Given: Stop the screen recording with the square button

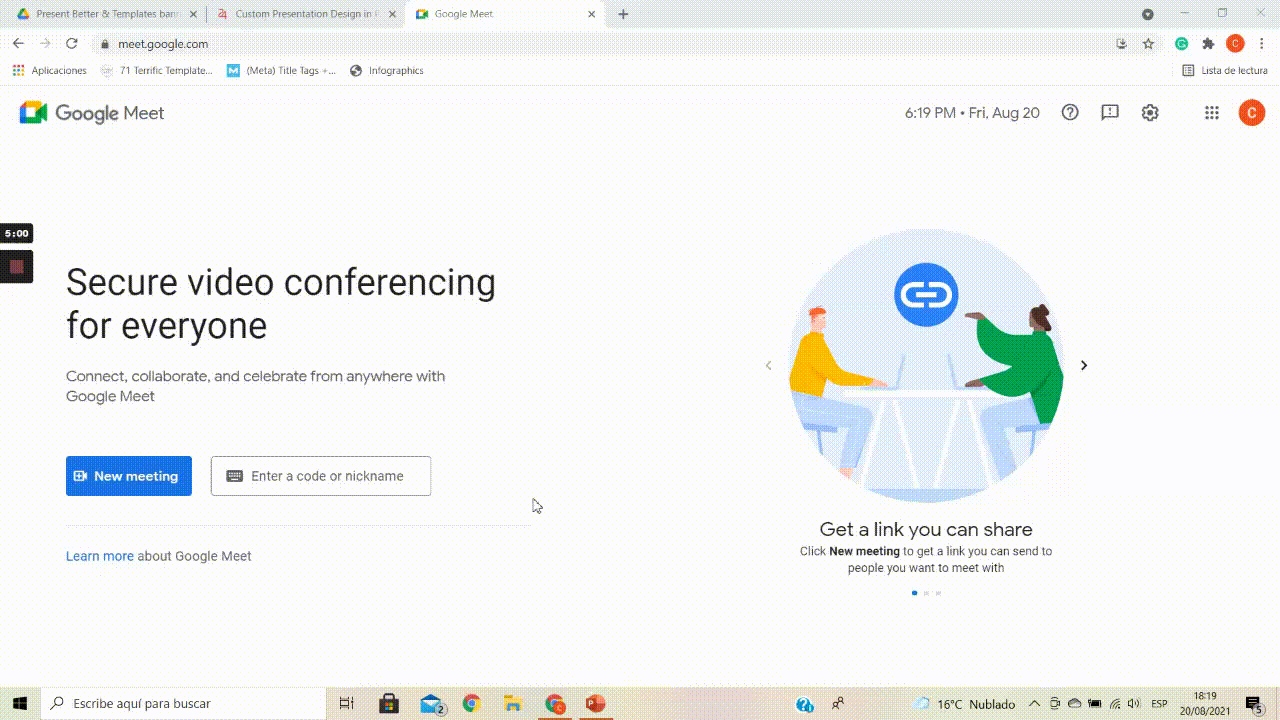Looking at the screenshot, I should pyautogui.click(x=16, y=267).
